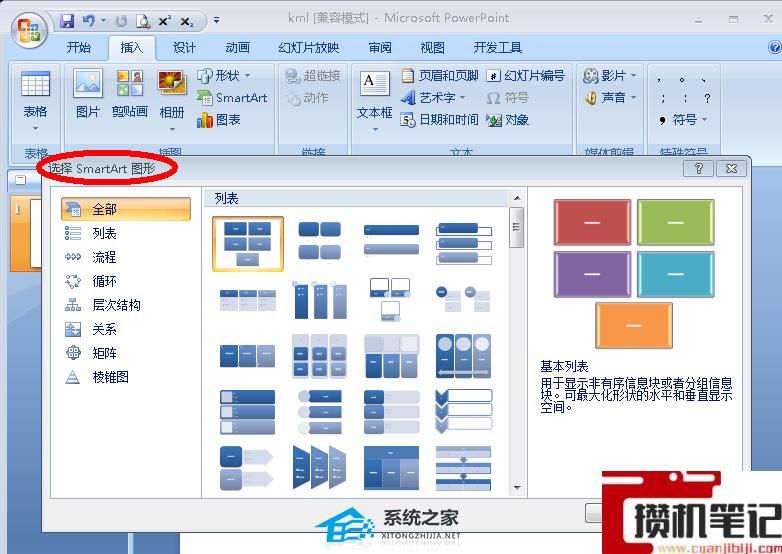Switch to the 开始 ribbon tab
The height and width of the screenshot is (554, 782).
79,47
